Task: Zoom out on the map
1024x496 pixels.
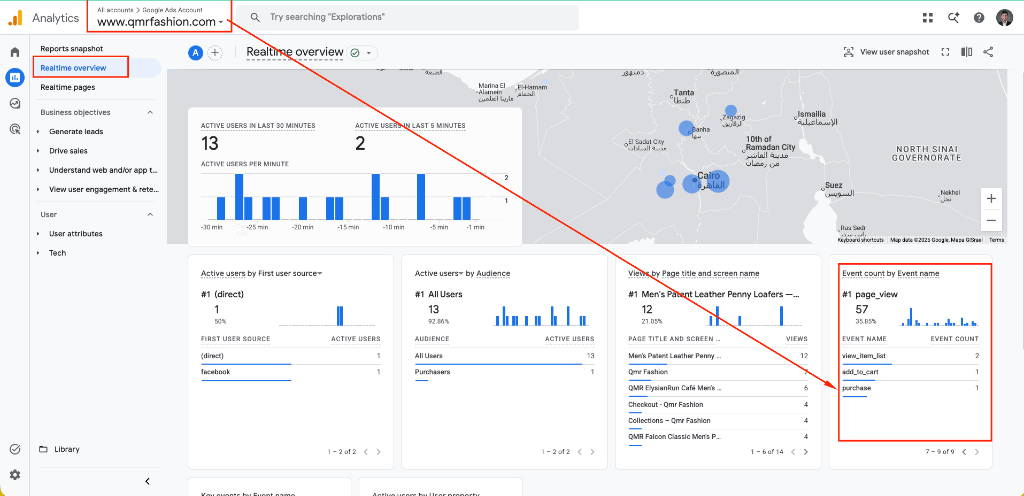Action: 991,221
